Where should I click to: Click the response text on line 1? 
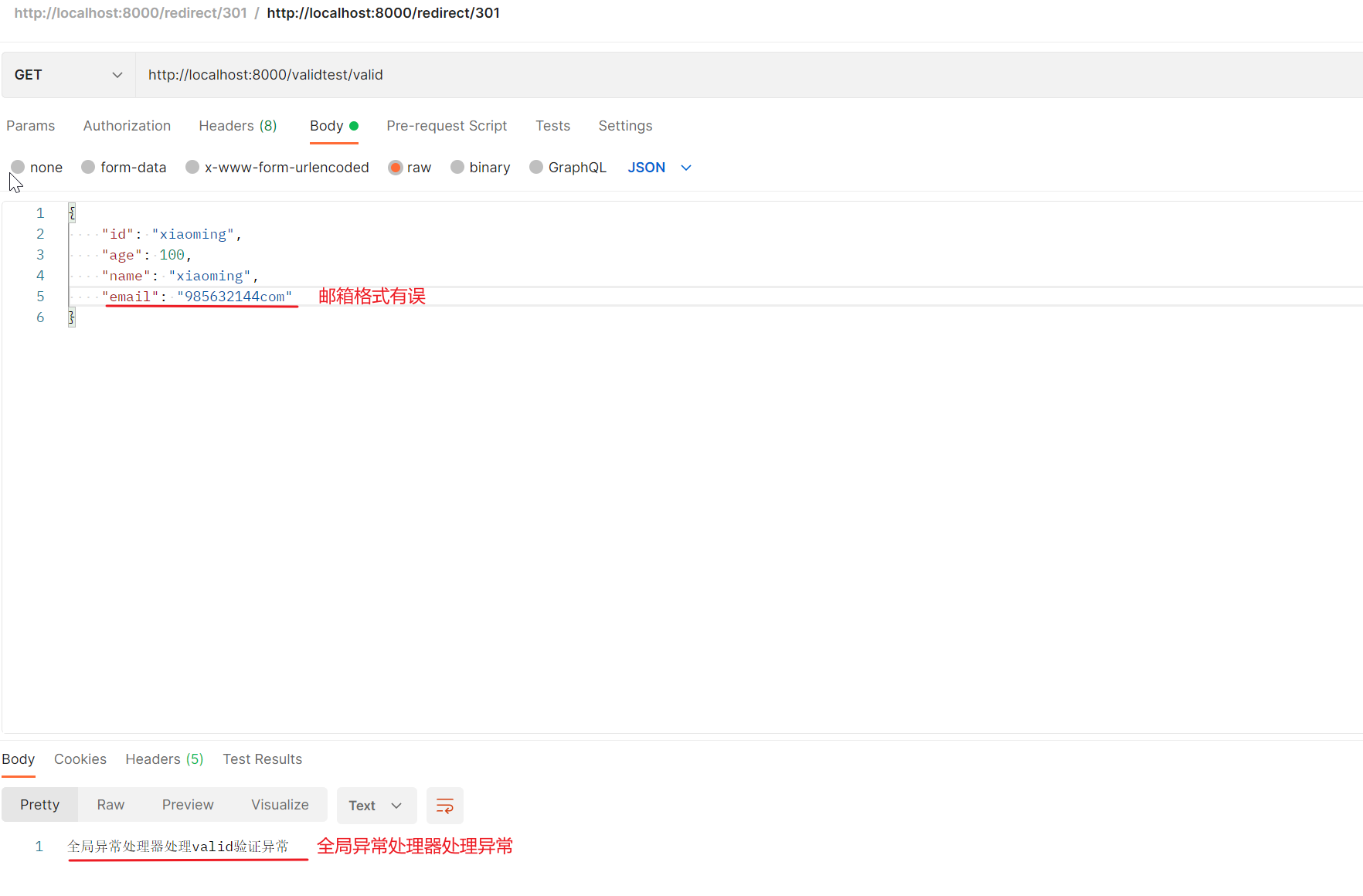[178, 847]
